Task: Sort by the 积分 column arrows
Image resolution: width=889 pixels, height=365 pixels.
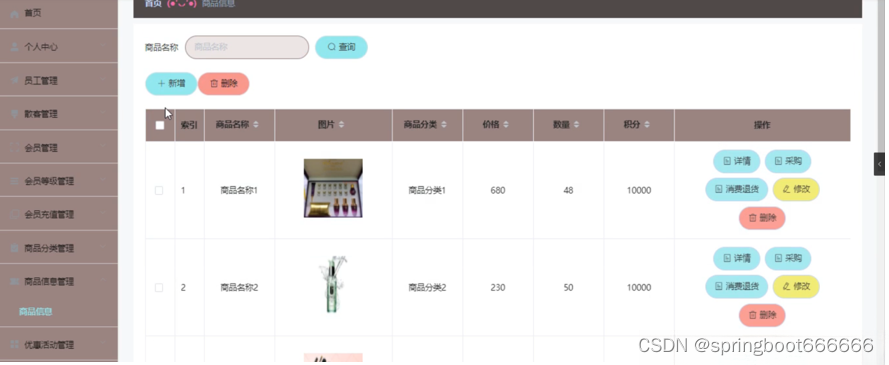Action: [647, 125]
